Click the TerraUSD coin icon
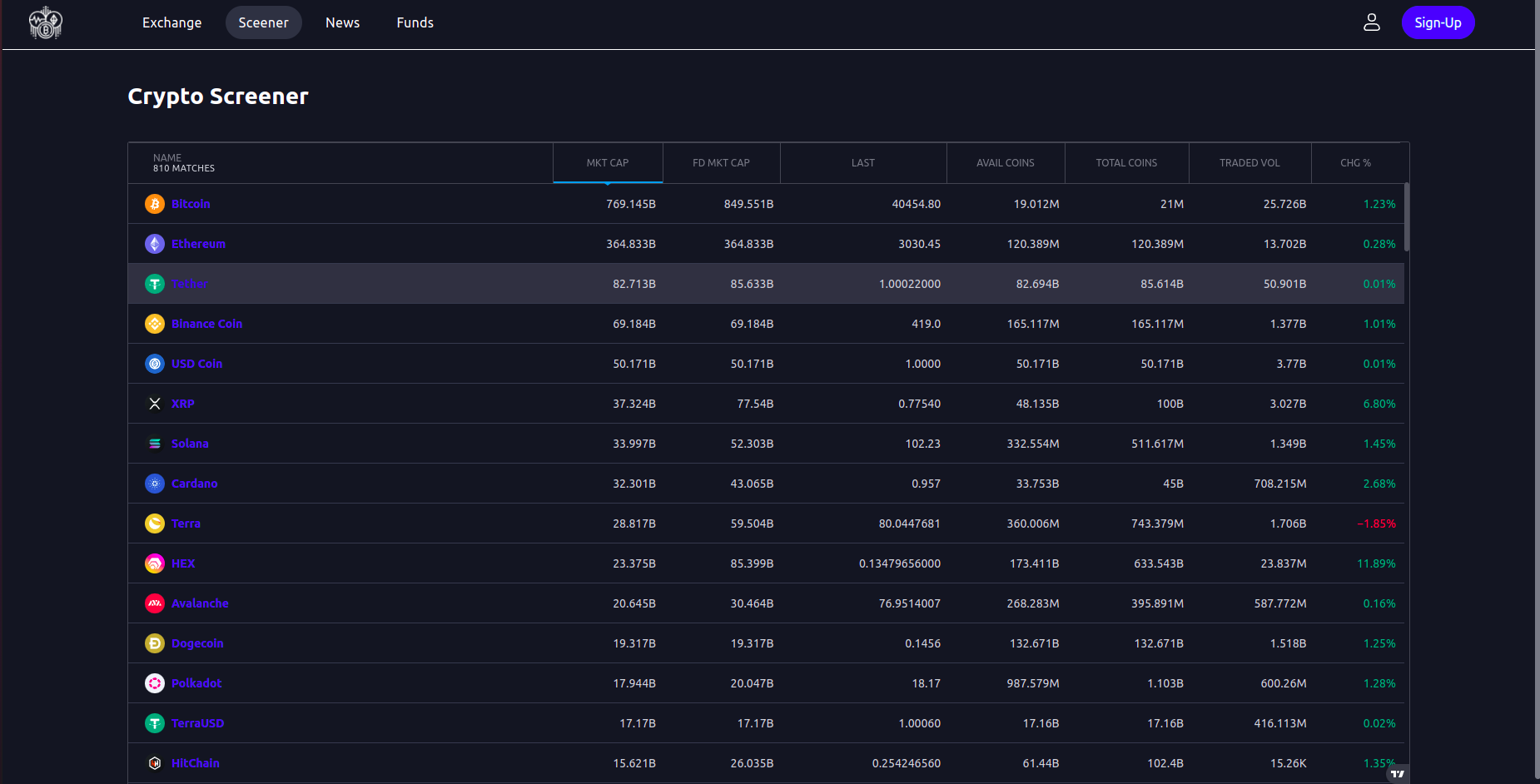This screenshot has width=1540, height=784. [155, 723]
